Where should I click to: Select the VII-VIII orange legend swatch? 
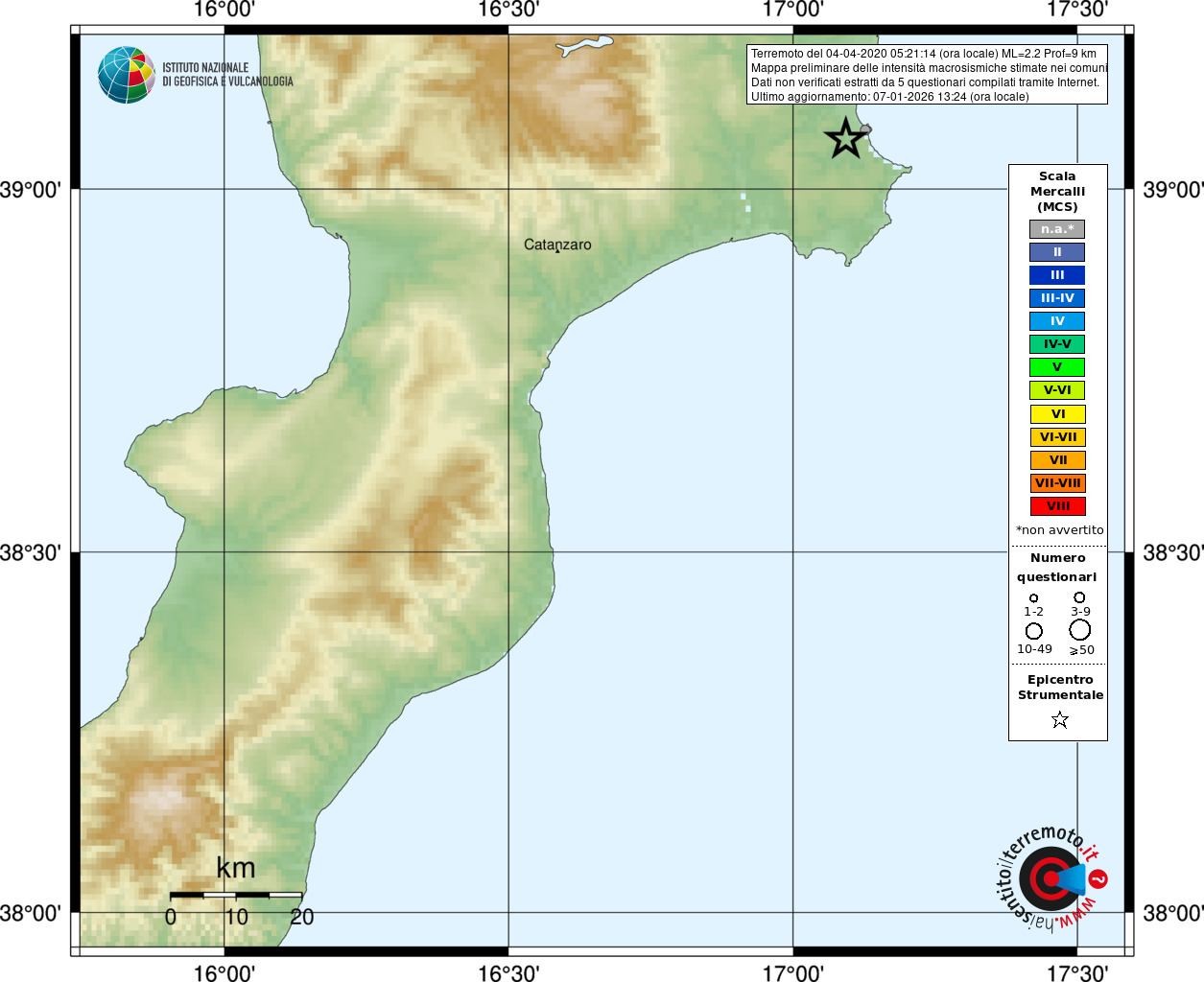point(1057,483)
